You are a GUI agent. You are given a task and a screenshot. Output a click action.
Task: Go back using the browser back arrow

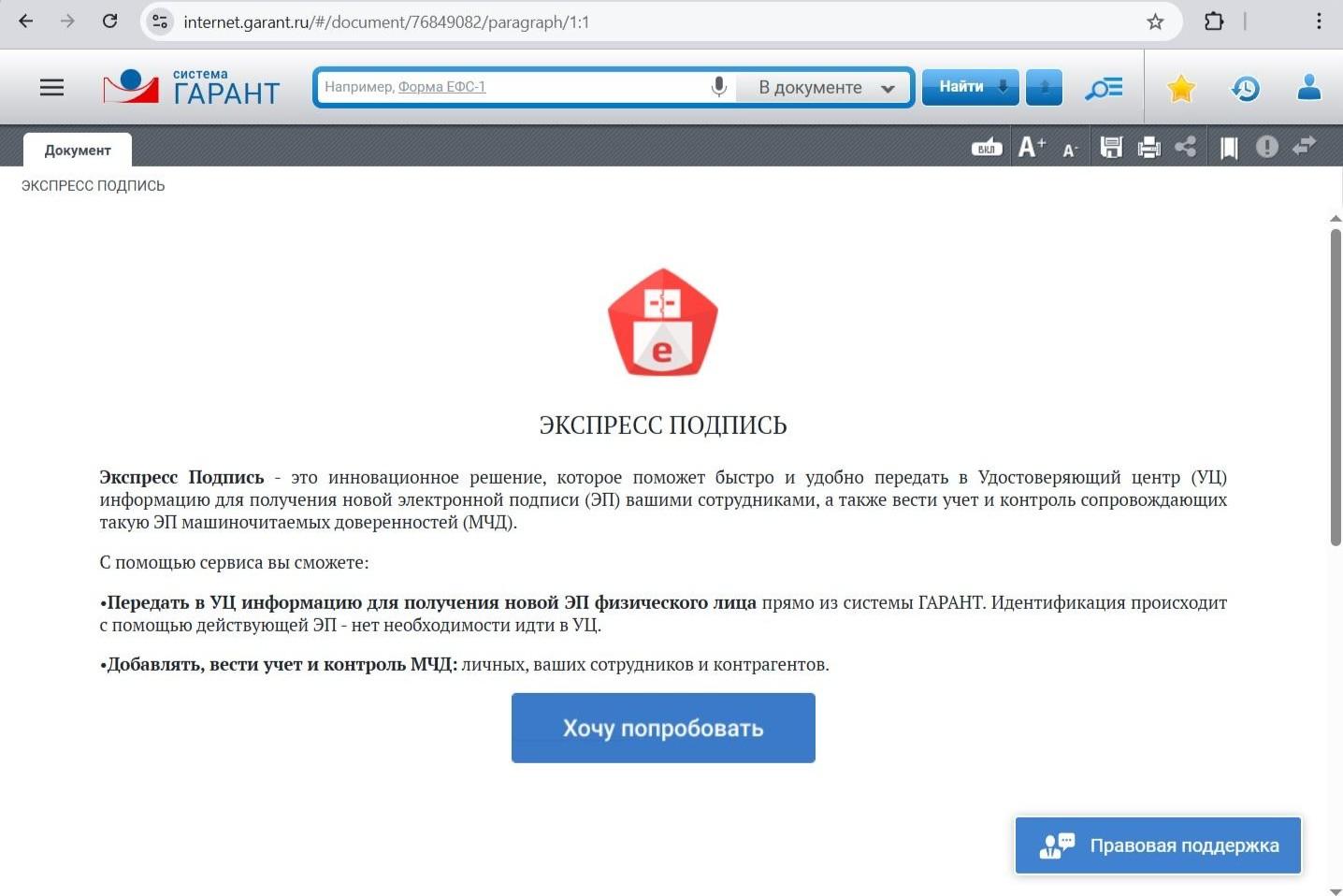pyautogui.click(x=26, y=22)
